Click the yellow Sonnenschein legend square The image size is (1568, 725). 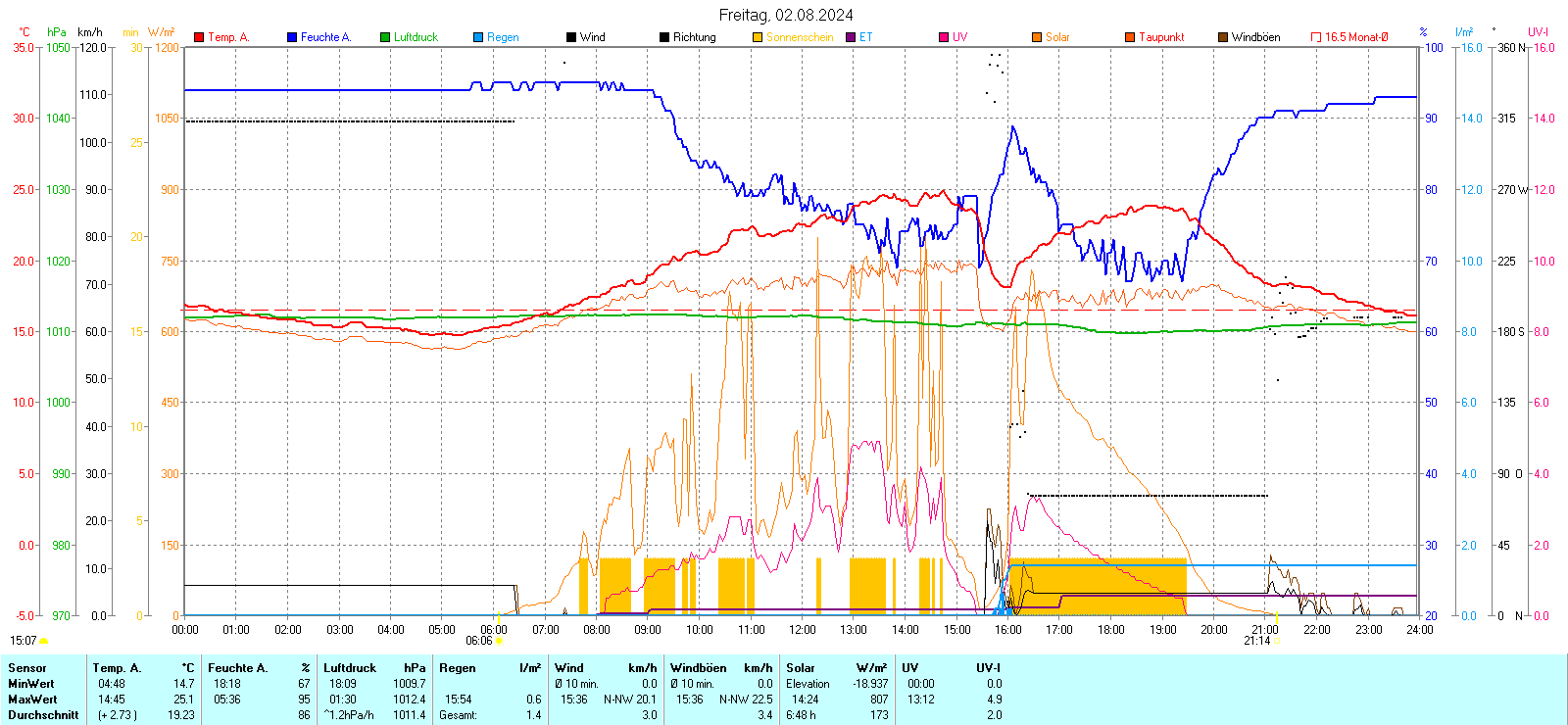point(758,37)
